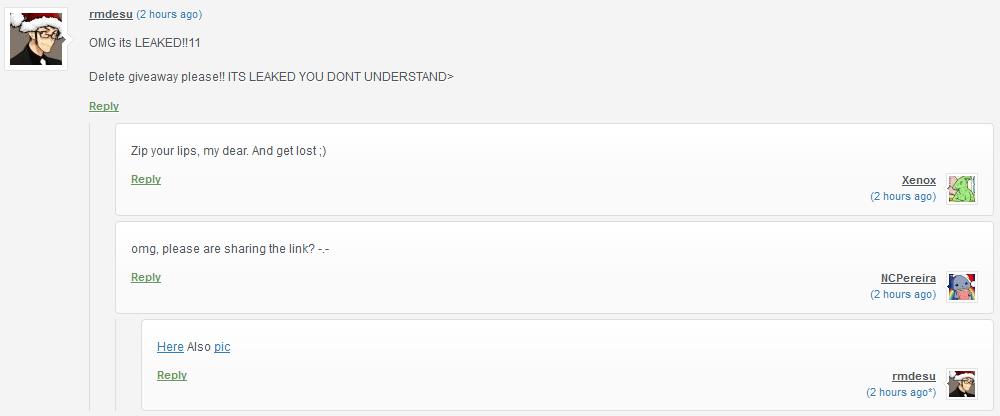
Task: Click the timestamp under NCPereira's name
Action: coord(903,294)
